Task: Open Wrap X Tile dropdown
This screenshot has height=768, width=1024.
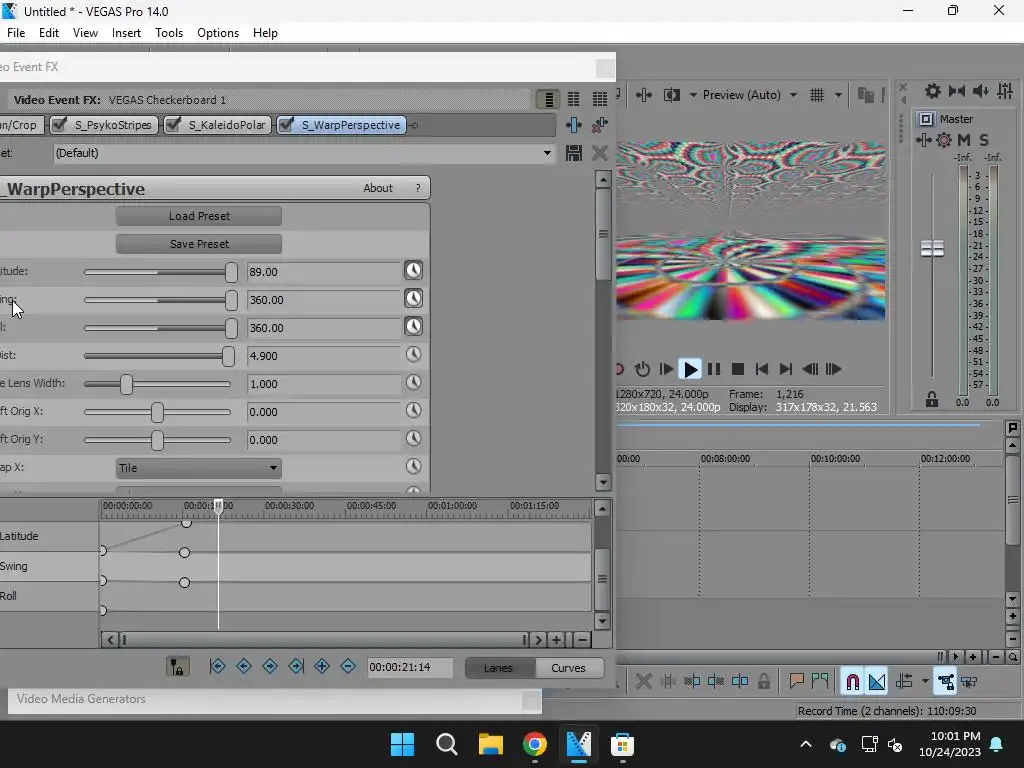Action: pyautogui.click(x=199, y=468)
